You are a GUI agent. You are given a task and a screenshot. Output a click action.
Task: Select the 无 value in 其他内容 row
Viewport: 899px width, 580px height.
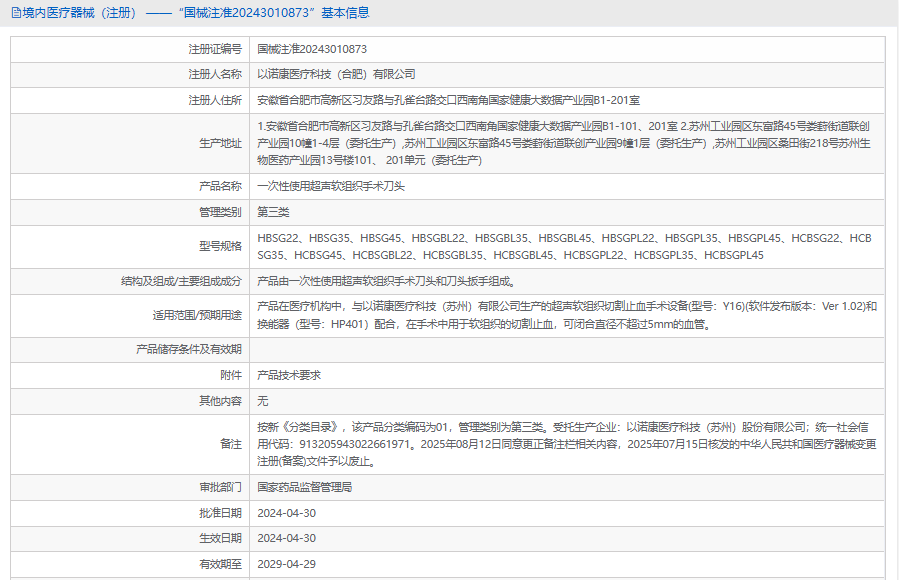(x=263, y=401)
